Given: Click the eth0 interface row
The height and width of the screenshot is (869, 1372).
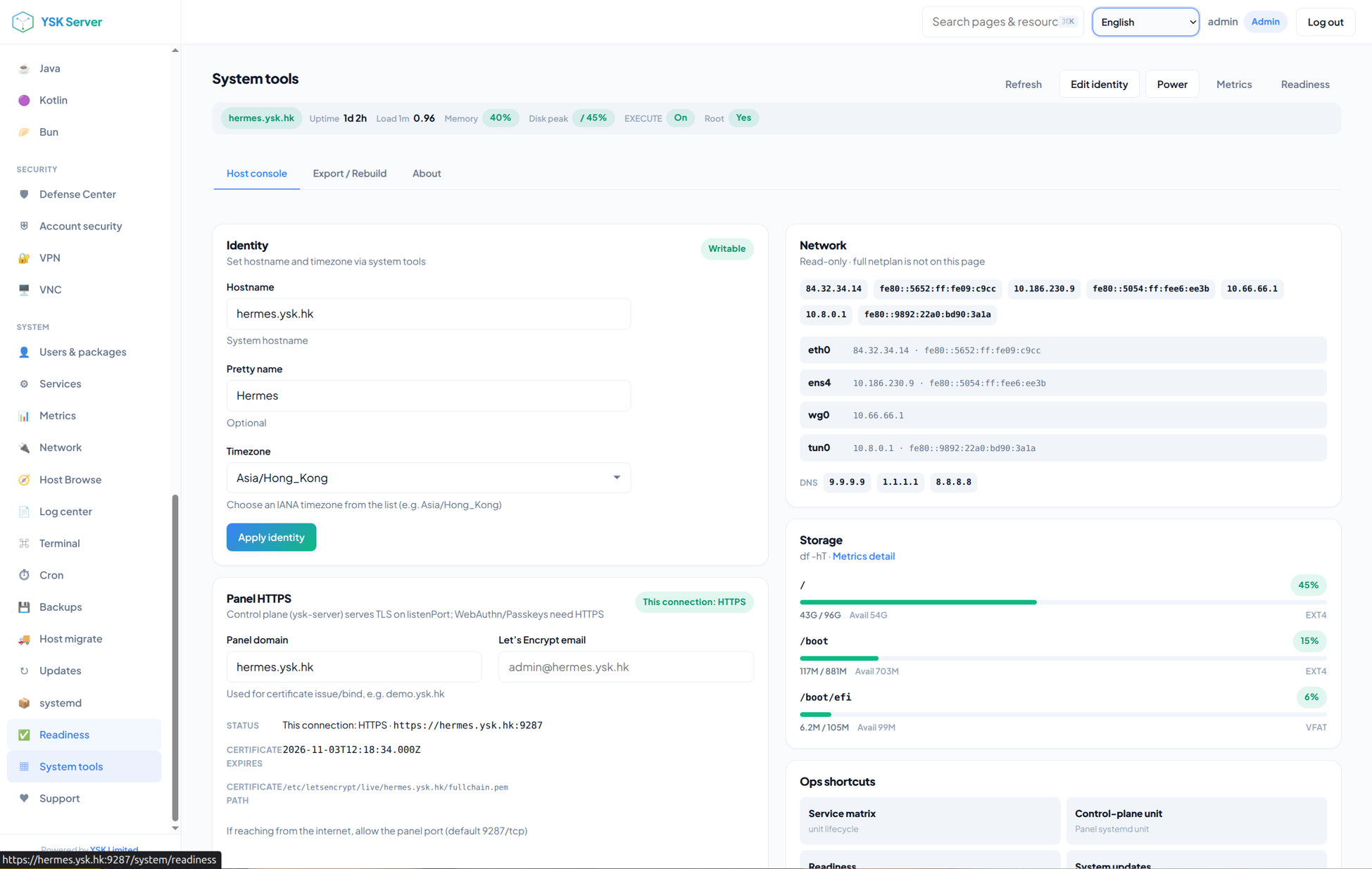Looking at the screenshot, I should [1063, 350].
